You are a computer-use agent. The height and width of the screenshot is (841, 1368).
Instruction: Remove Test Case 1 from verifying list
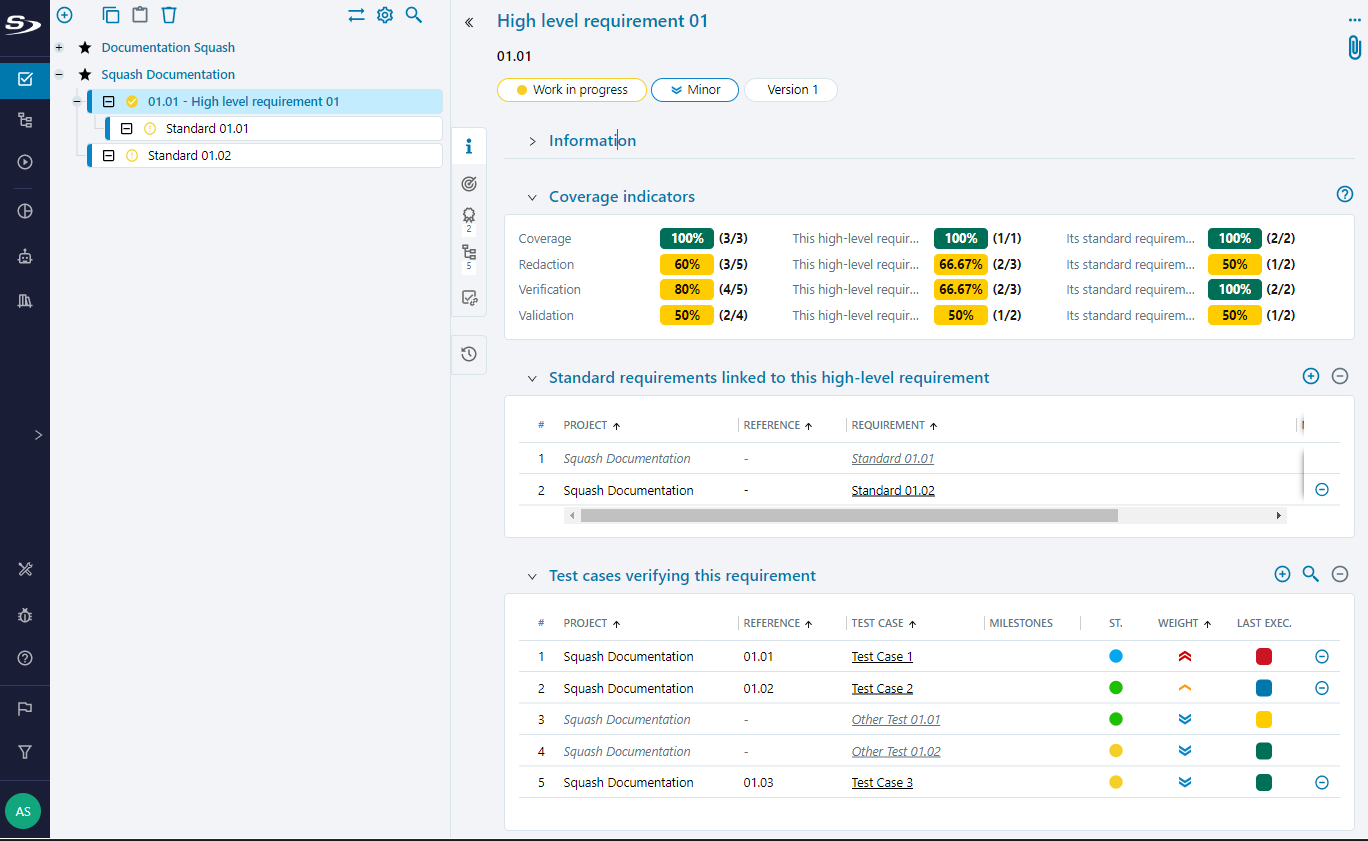1321,657
